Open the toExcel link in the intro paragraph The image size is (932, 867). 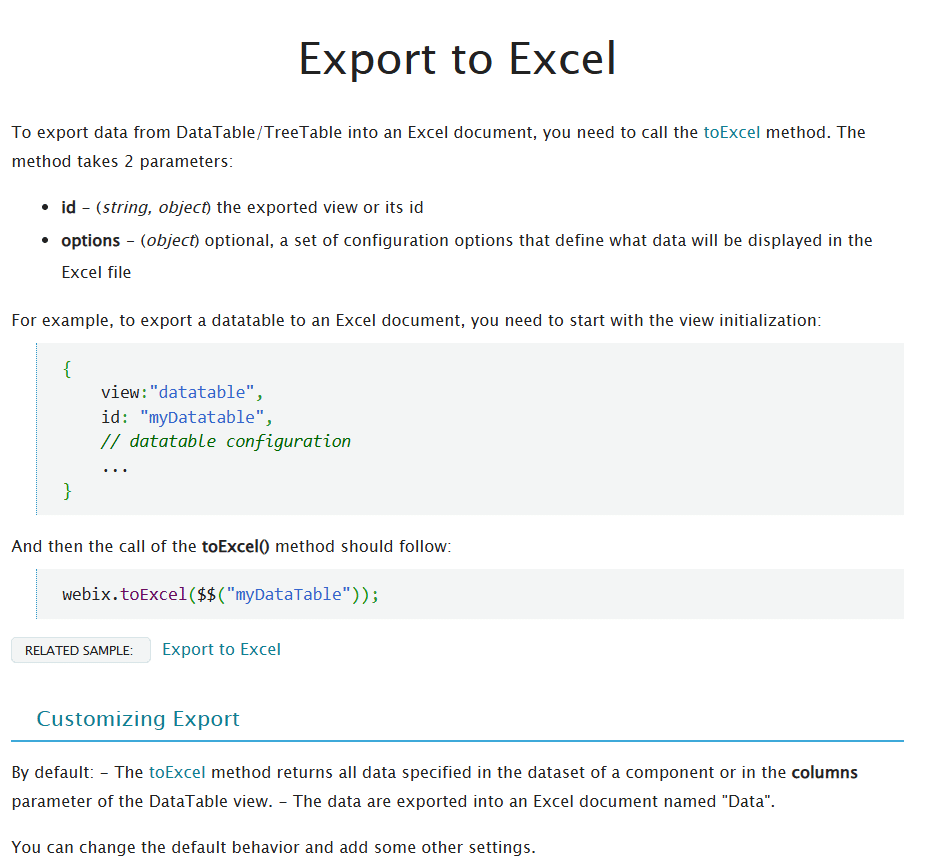click(x=731, y=131)
